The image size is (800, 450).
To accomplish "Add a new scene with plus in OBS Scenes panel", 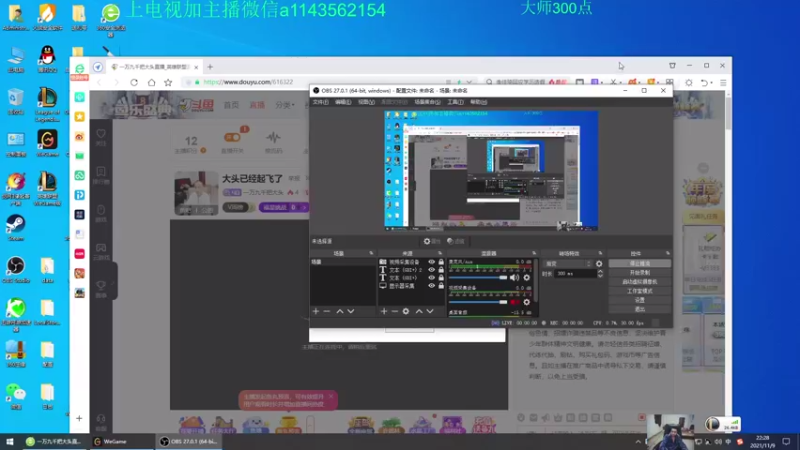I will 316,311.
